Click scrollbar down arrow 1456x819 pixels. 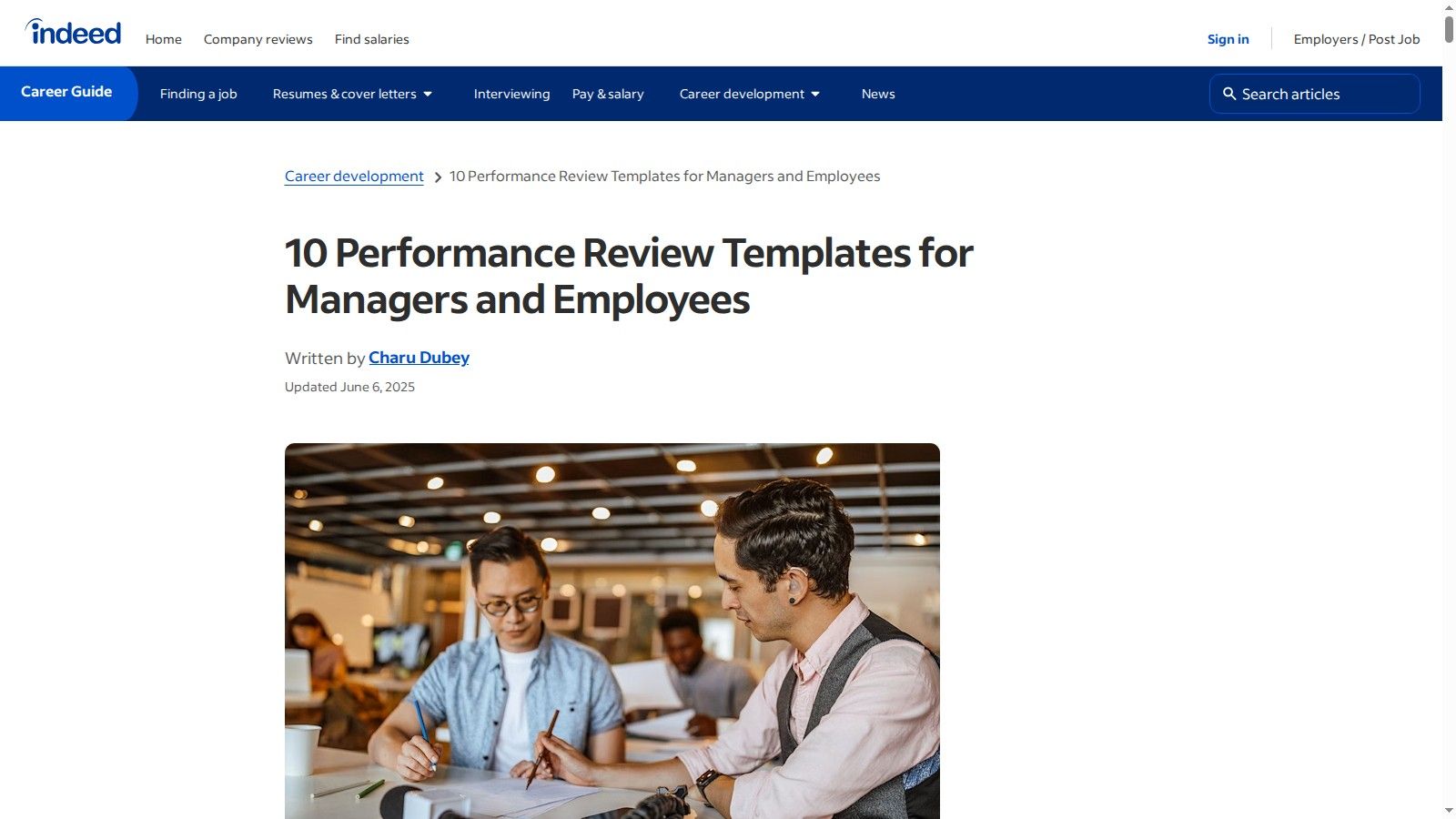(1449, 810)
